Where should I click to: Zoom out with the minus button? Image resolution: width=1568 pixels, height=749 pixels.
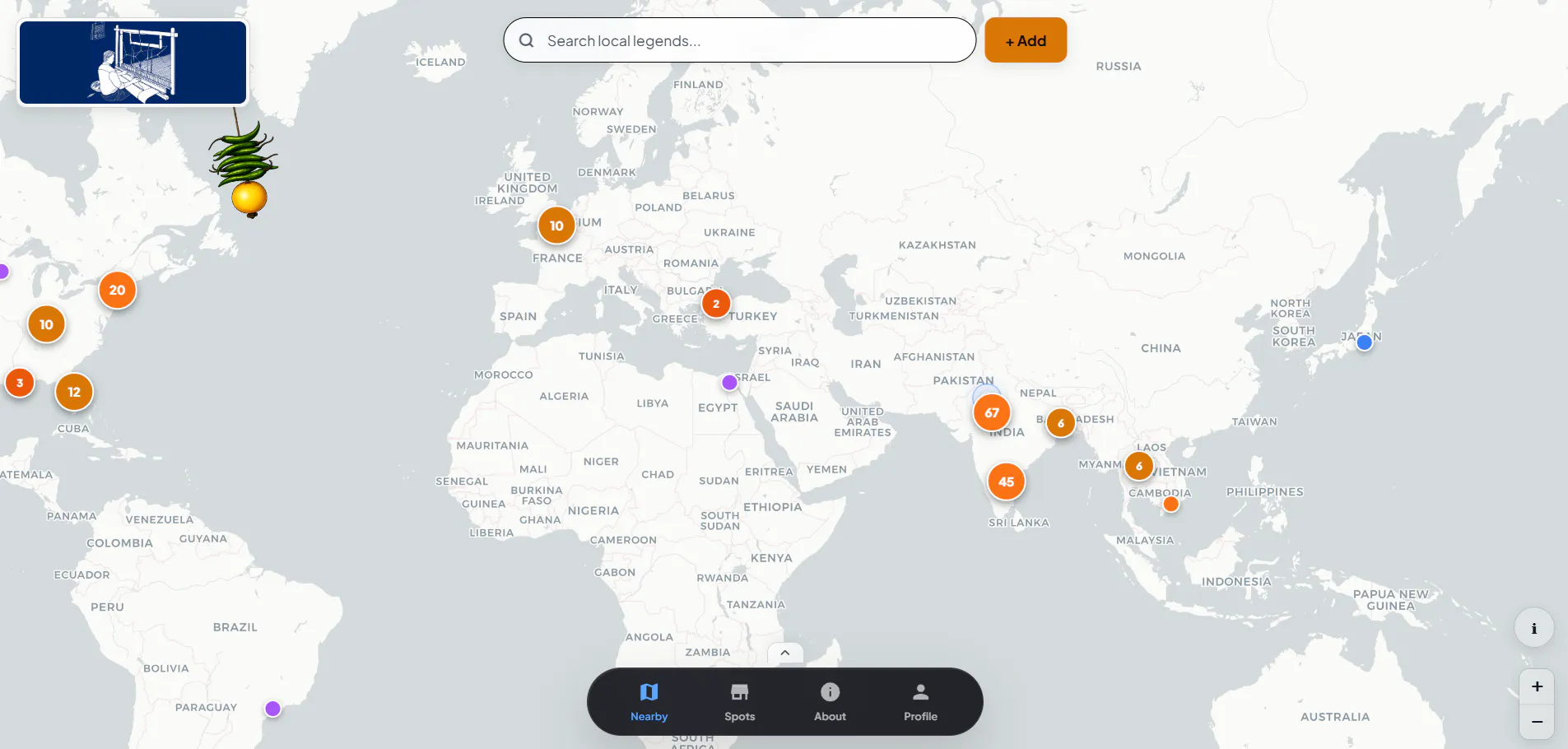click(1537, 722)
